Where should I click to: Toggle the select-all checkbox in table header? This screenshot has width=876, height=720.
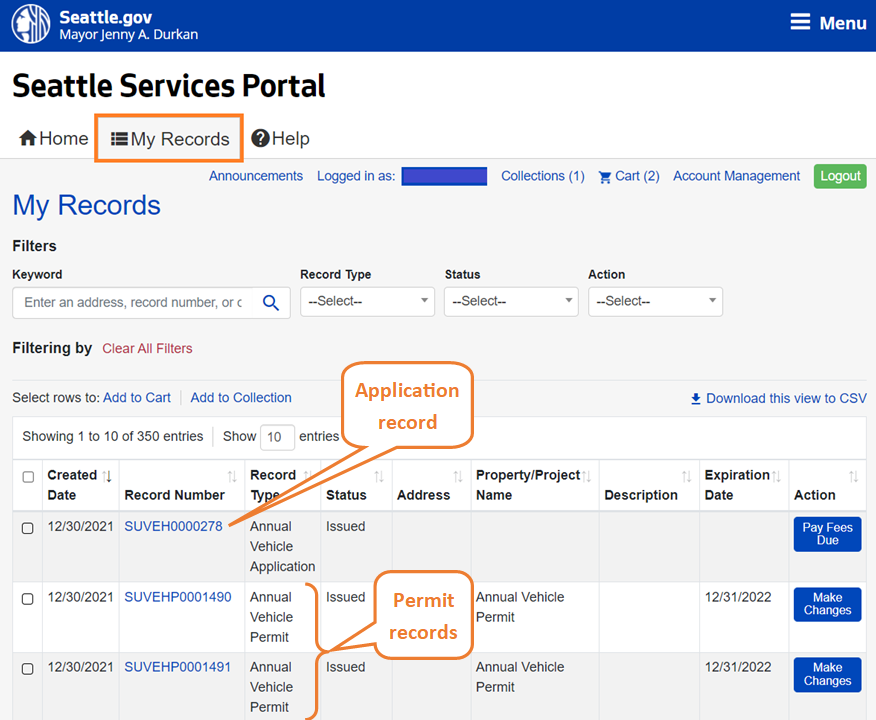click(28, 477)
